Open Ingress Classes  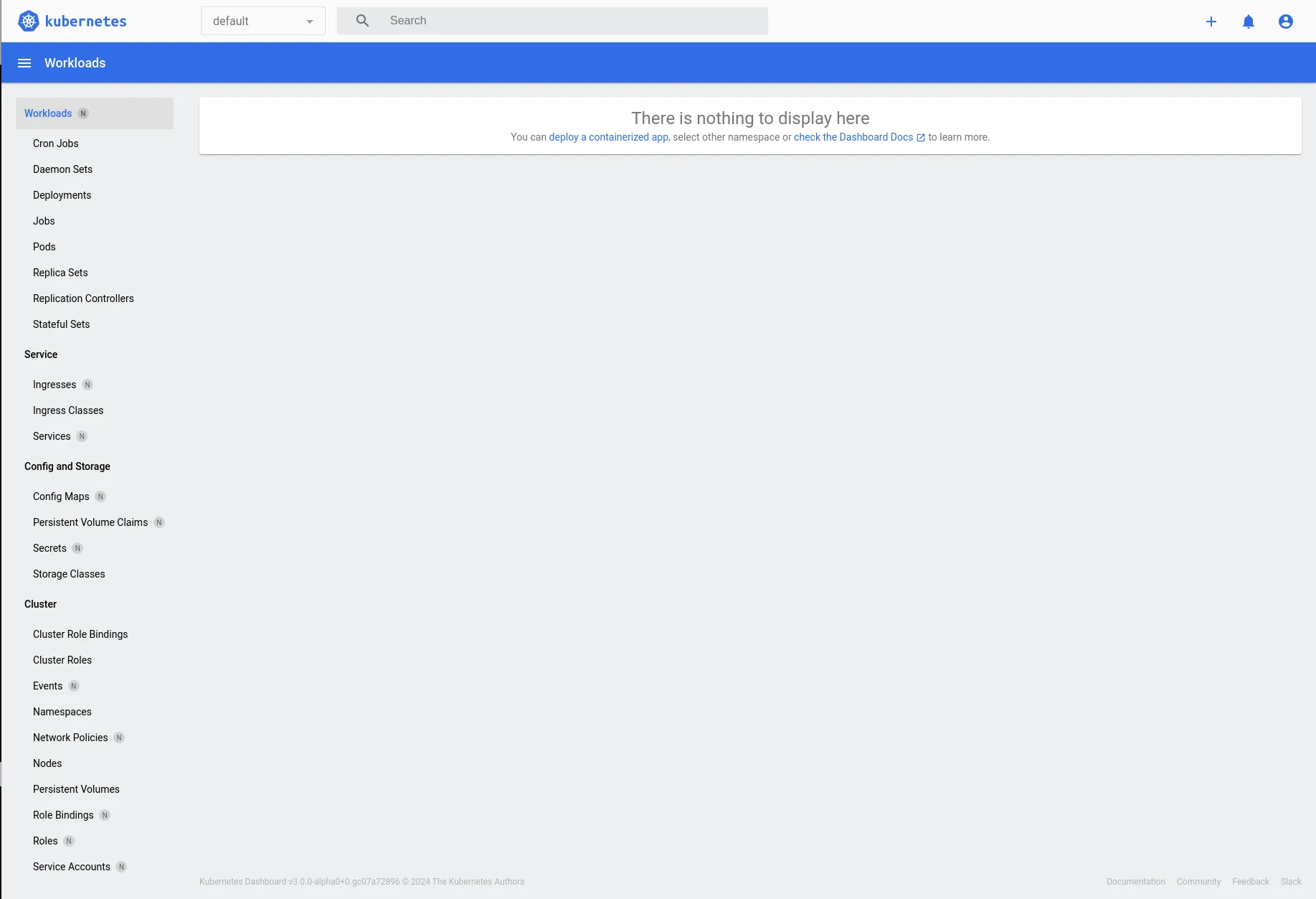click(68, 410)
